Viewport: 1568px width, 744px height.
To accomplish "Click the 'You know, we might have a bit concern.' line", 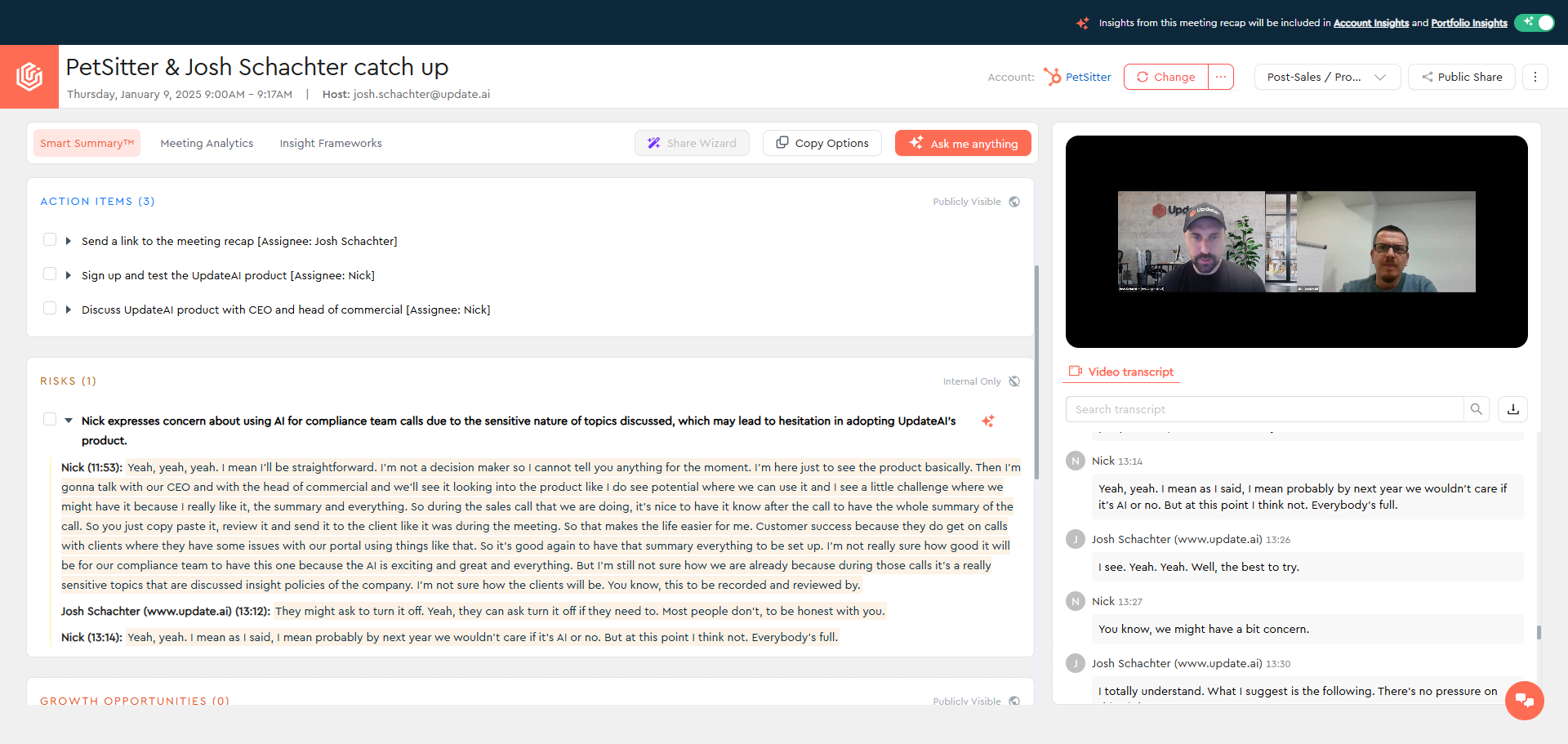I will [1204, 629].
